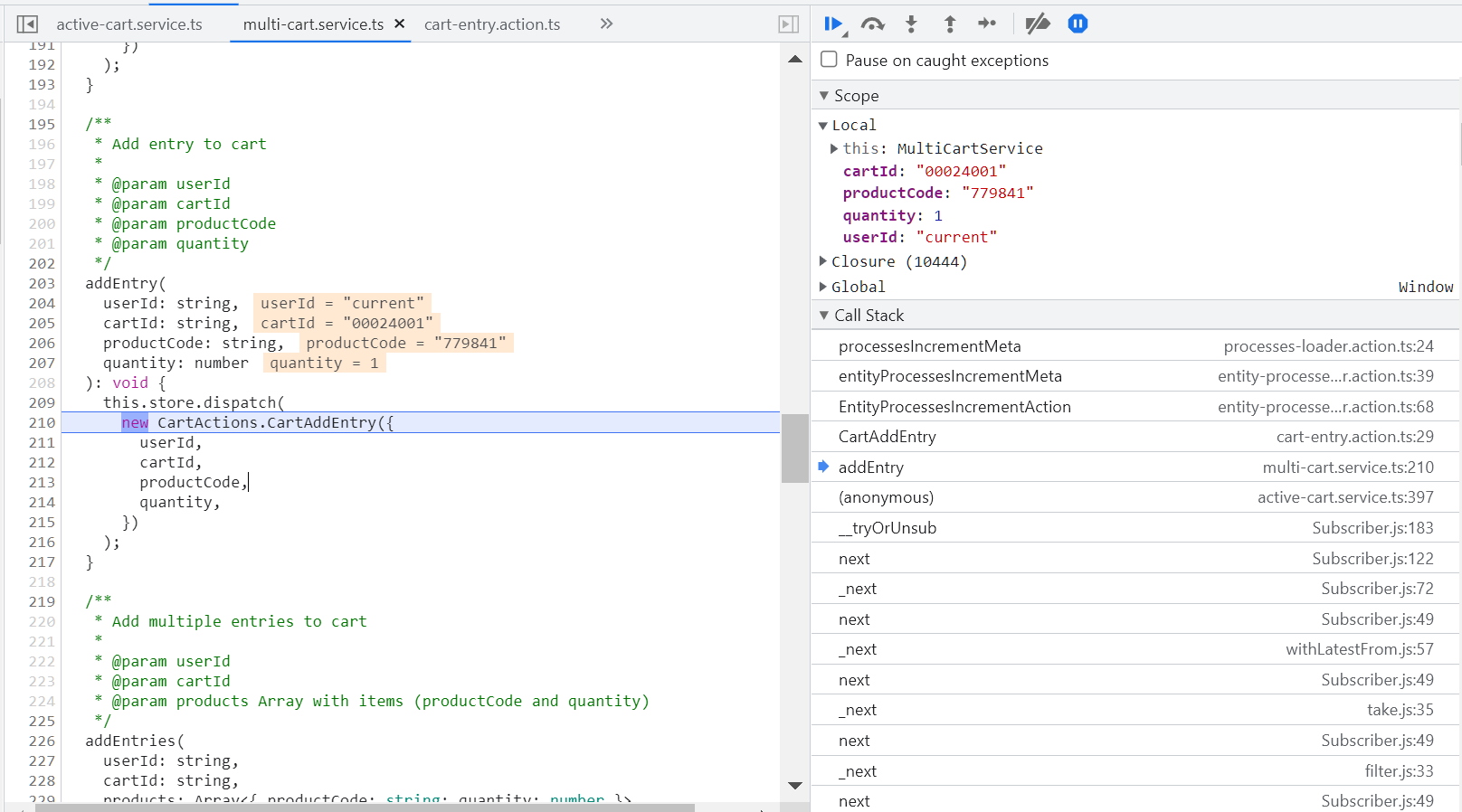The height and width of the screenshot is (812, 1462).
Task: Open multi-cart.service.ts:210 source link
Action: [1348, 467]
